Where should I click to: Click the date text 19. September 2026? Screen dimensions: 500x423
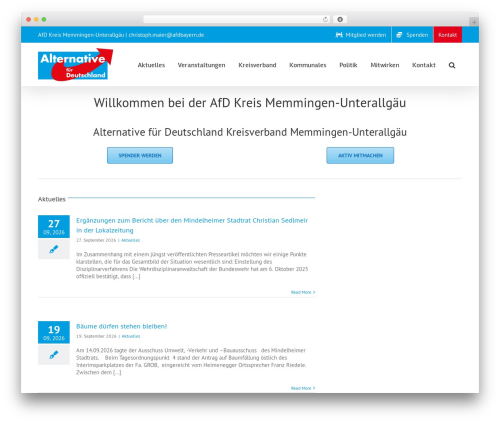[x=96, y=336]
